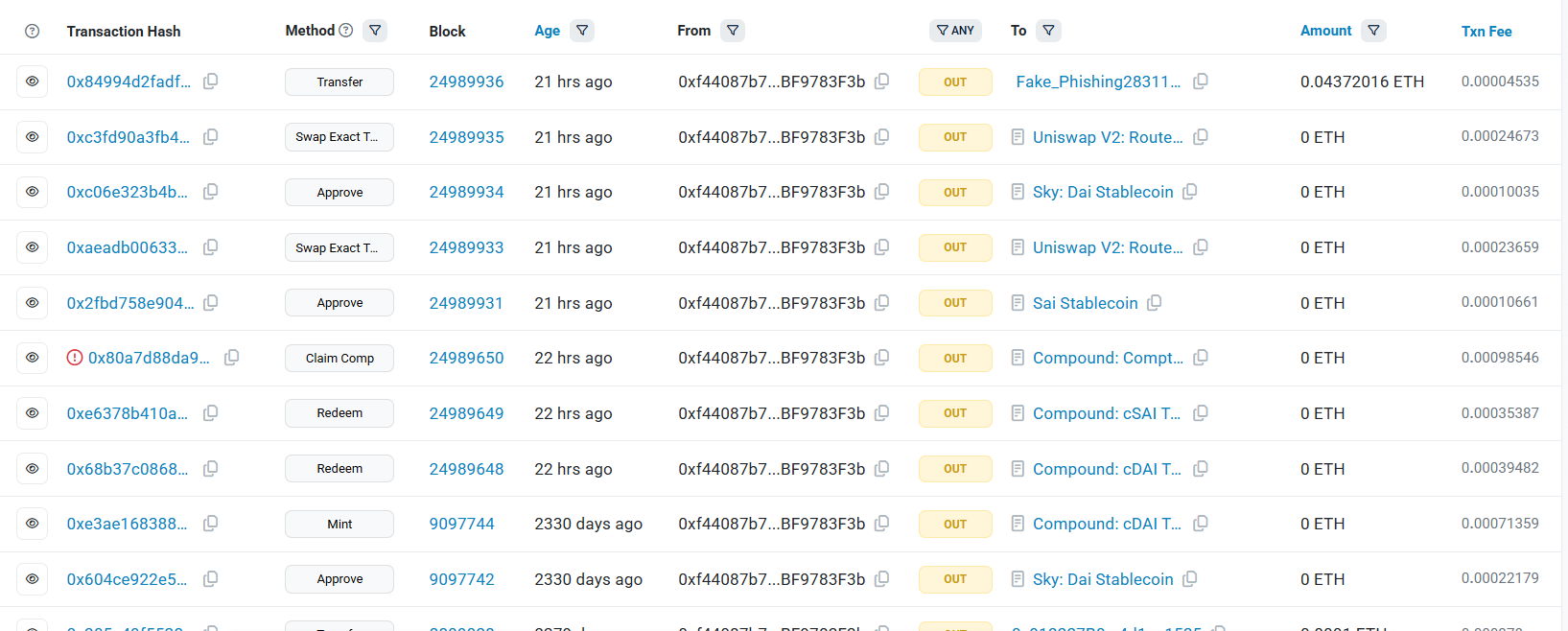Switch the Age column display format
The image size is (1568, 631).
[x=548, y=31]
